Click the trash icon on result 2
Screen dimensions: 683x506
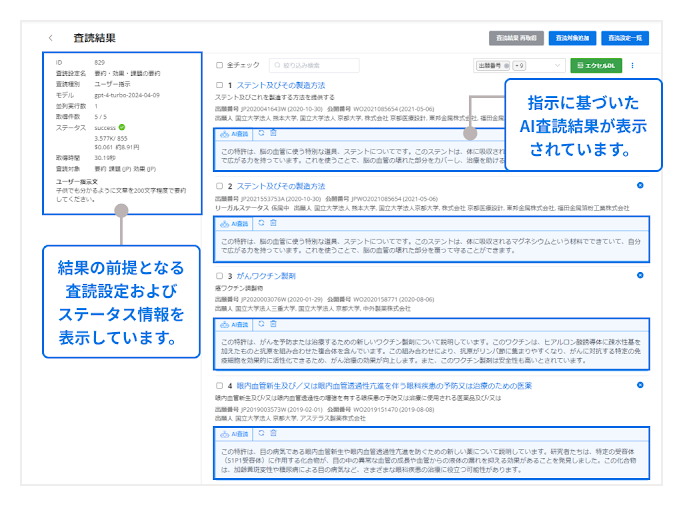click(273, 221)
